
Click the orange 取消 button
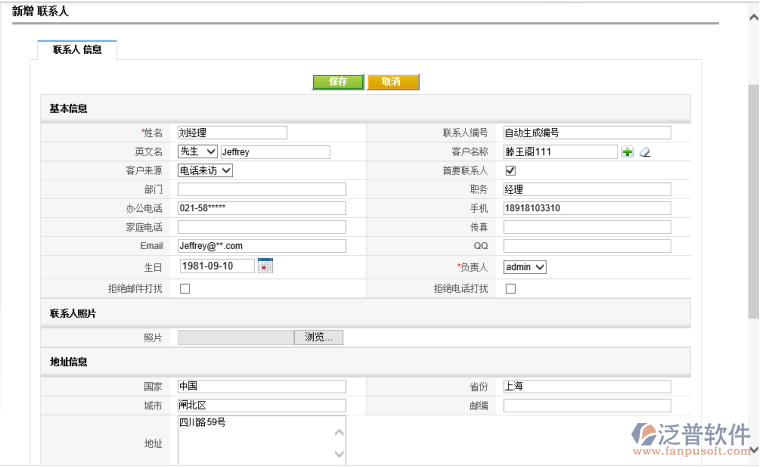[393, 82]
